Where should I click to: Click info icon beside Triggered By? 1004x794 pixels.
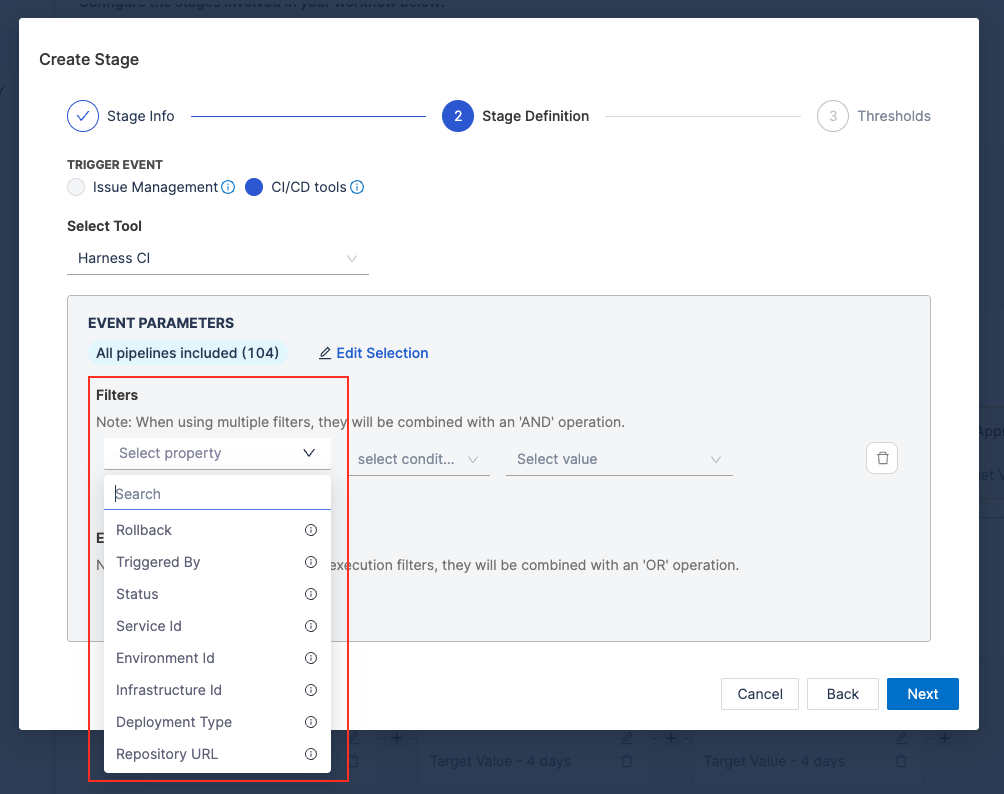311,562
